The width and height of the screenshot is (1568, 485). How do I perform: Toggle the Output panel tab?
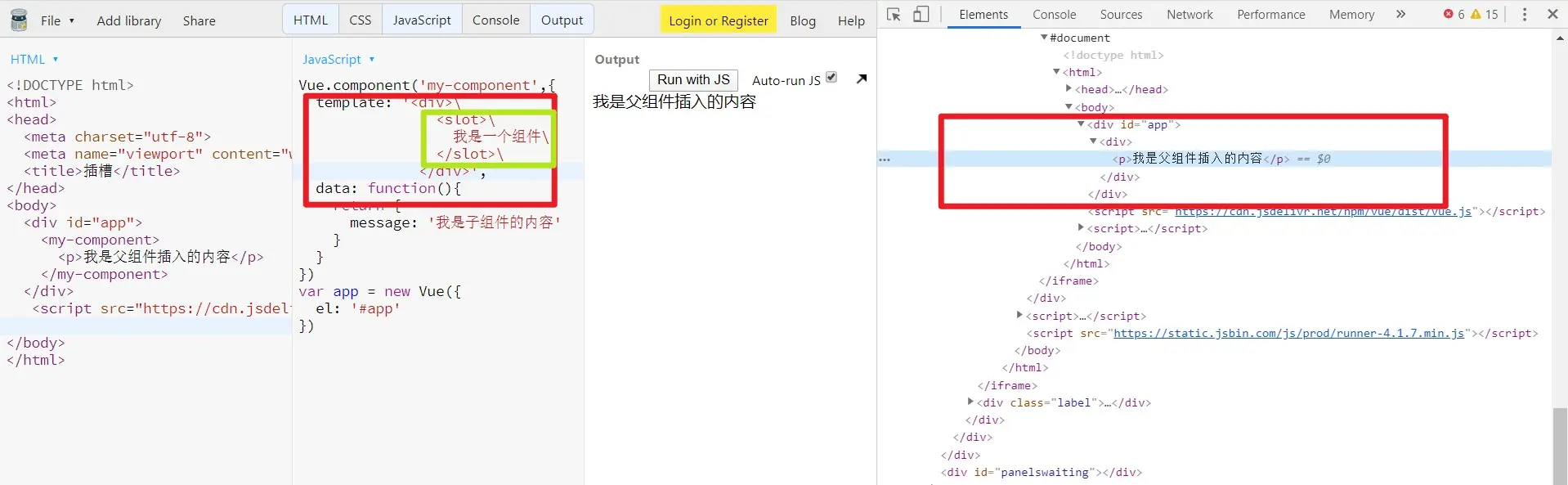pos(562,20)
